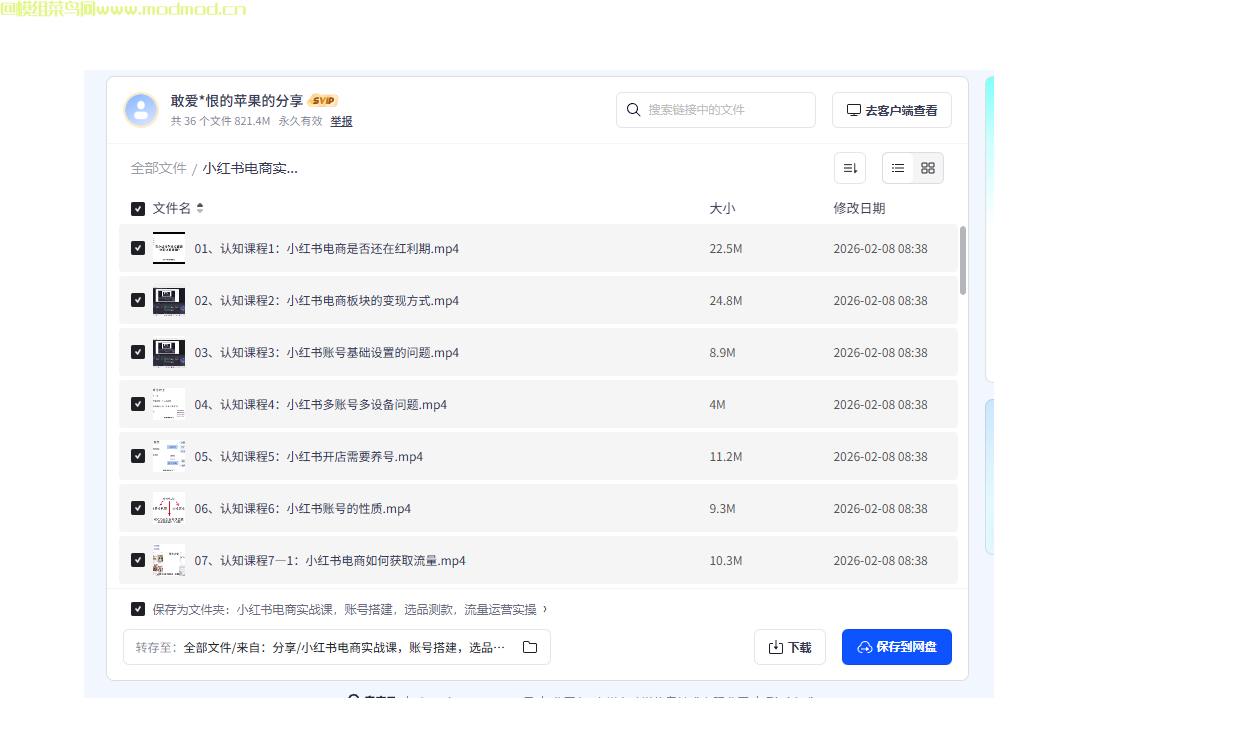Click the file name sort arrows
This screenshot has width=1246, height=749.
(x=200, y=208)
